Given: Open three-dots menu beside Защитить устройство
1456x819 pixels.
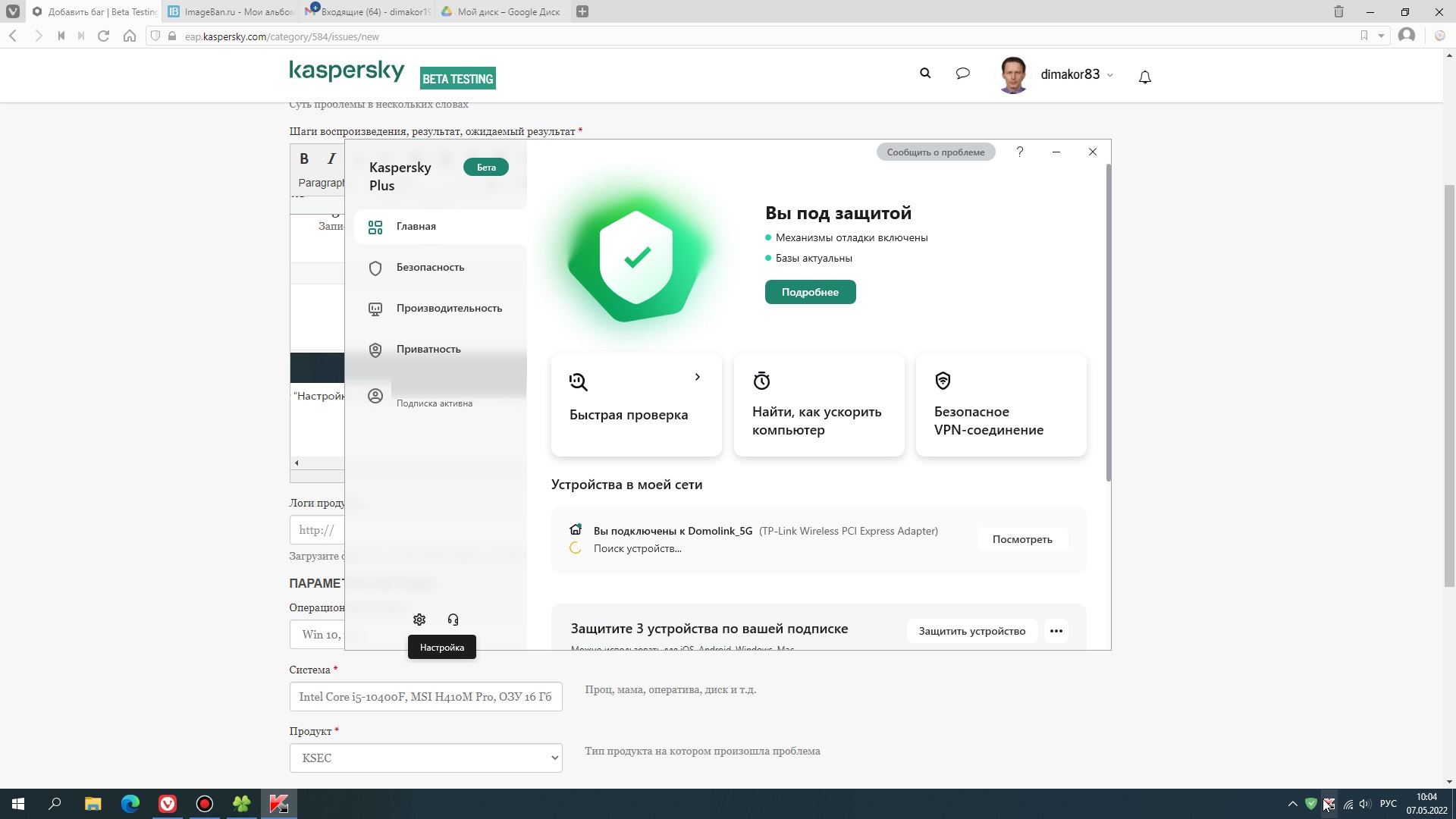Looking at the screenshot, I should pos(1056,631).
